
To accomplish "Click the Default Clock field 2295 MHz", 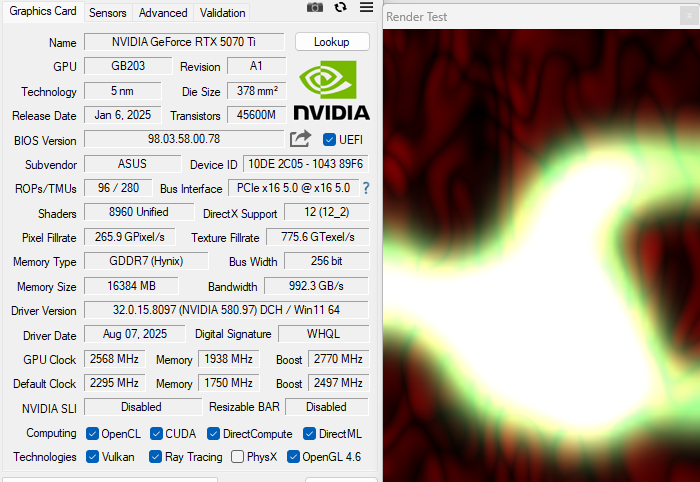I will click(x=114, y=383).
